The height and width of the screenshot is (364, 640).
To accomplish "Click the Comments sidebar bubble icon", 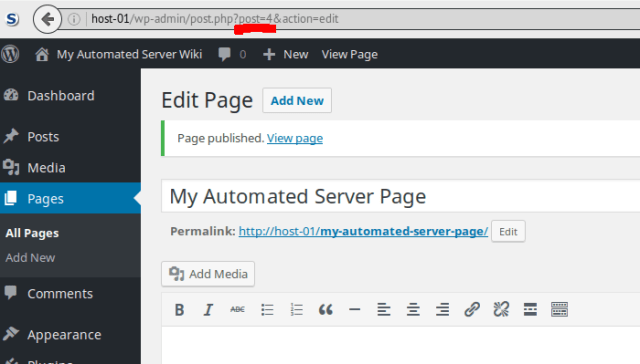I will 11,293.
